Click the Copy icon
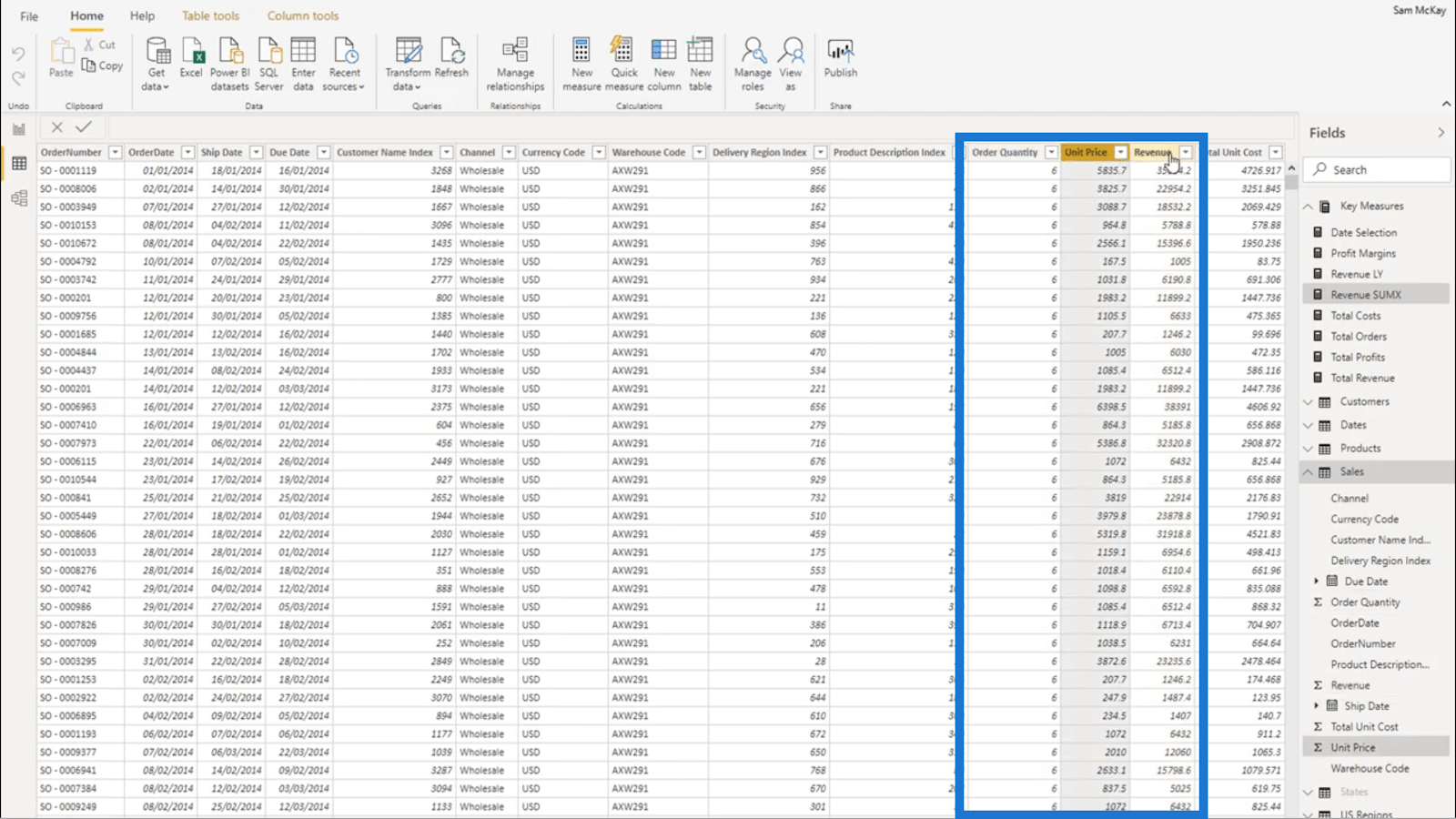This screenshot has width=1456, height=819. tap(89, 65)
